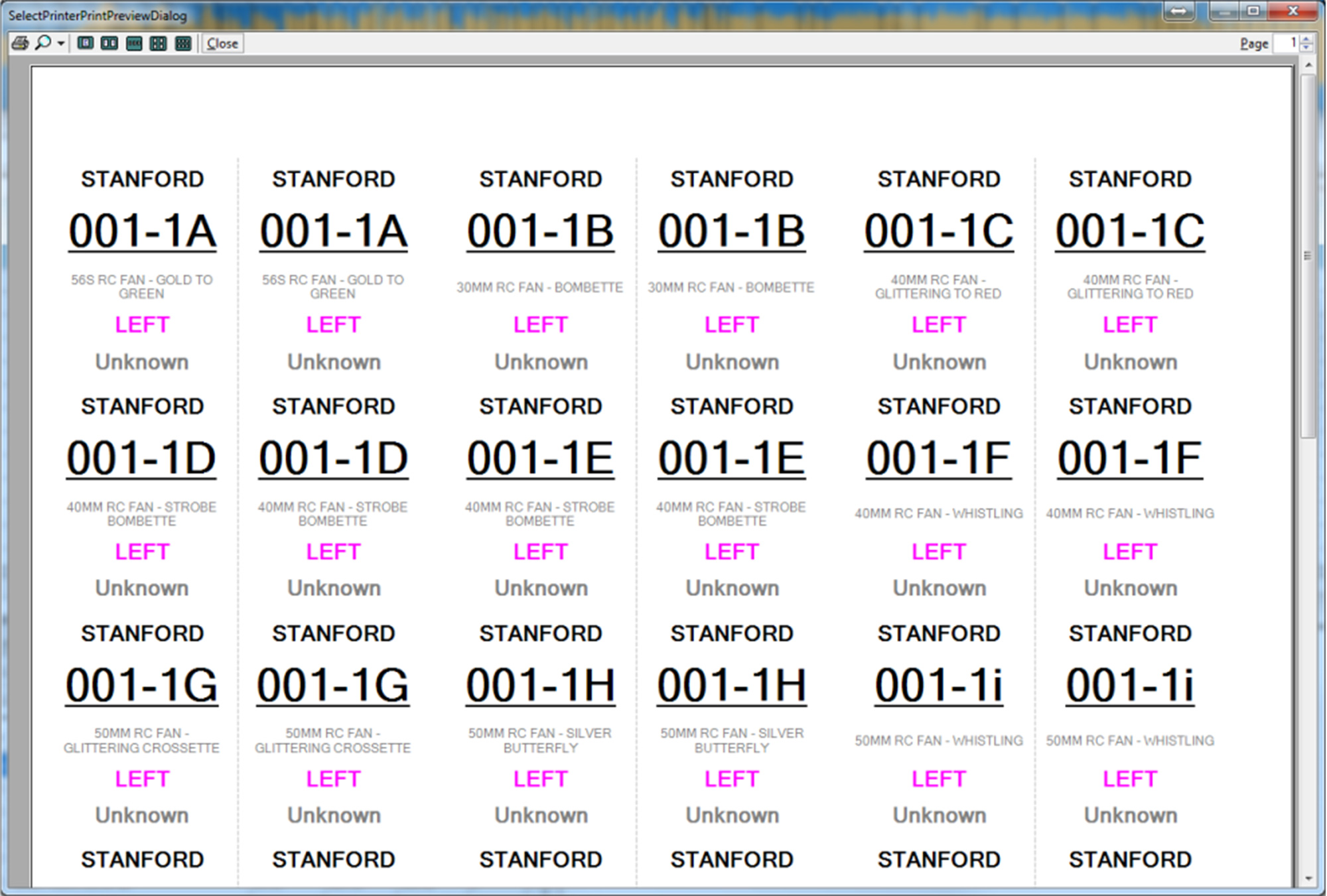
Task: Select the four-pages preview layout icon
Action: [159, 43]
